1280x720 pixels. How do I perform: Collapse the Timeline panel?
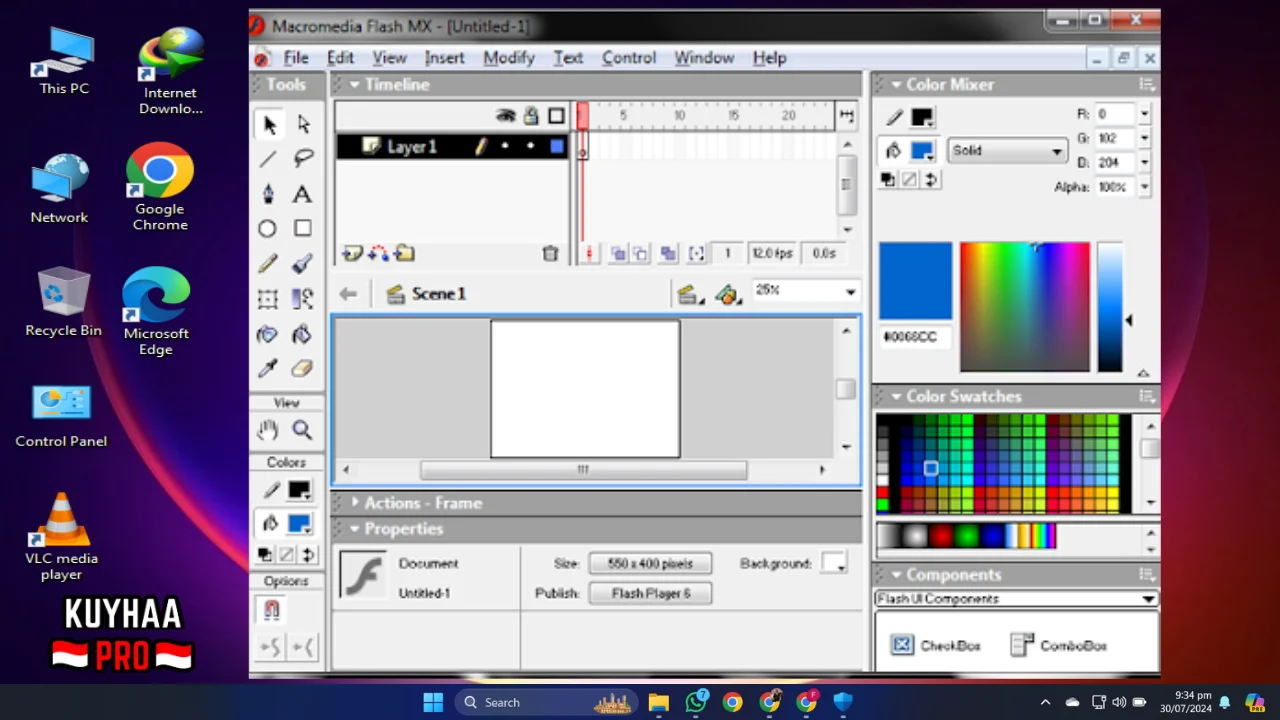coord(354,85)
